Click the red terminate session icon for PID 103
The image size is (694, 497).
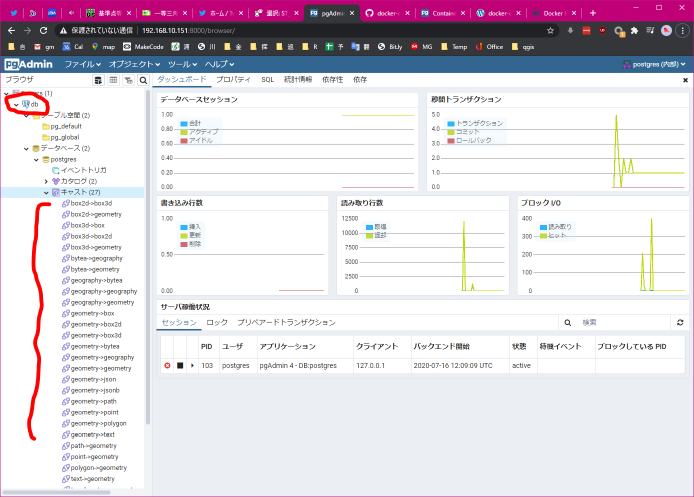167,366
